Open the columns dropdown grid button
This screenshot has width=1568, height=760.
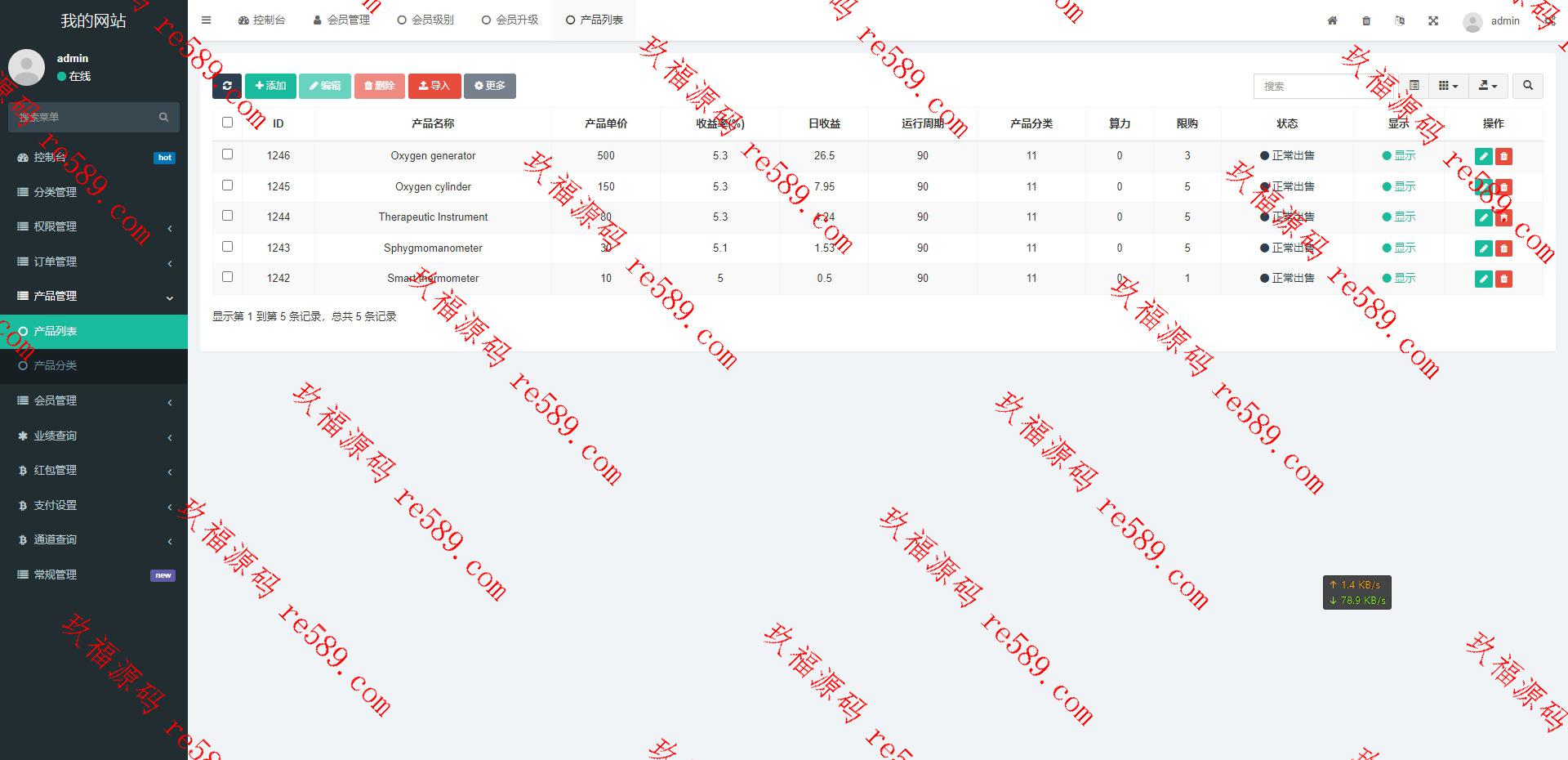pos(1448,86)
